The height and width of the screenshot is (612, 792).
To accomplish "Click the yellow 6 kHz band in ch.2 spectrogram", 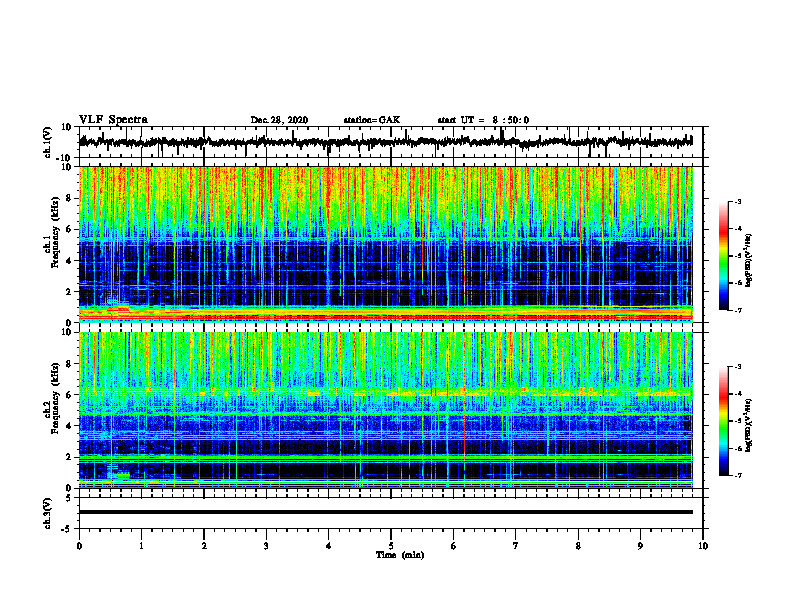I will (386, 392).
